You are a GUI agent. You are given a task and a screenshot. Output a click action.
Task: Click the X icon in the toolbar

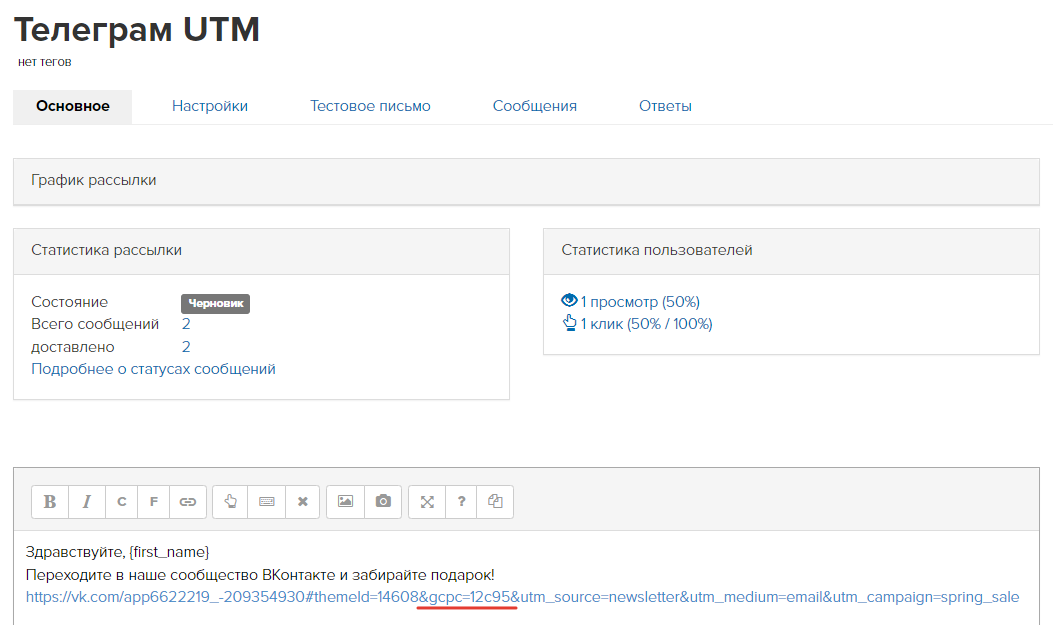[x=302, y=502]
